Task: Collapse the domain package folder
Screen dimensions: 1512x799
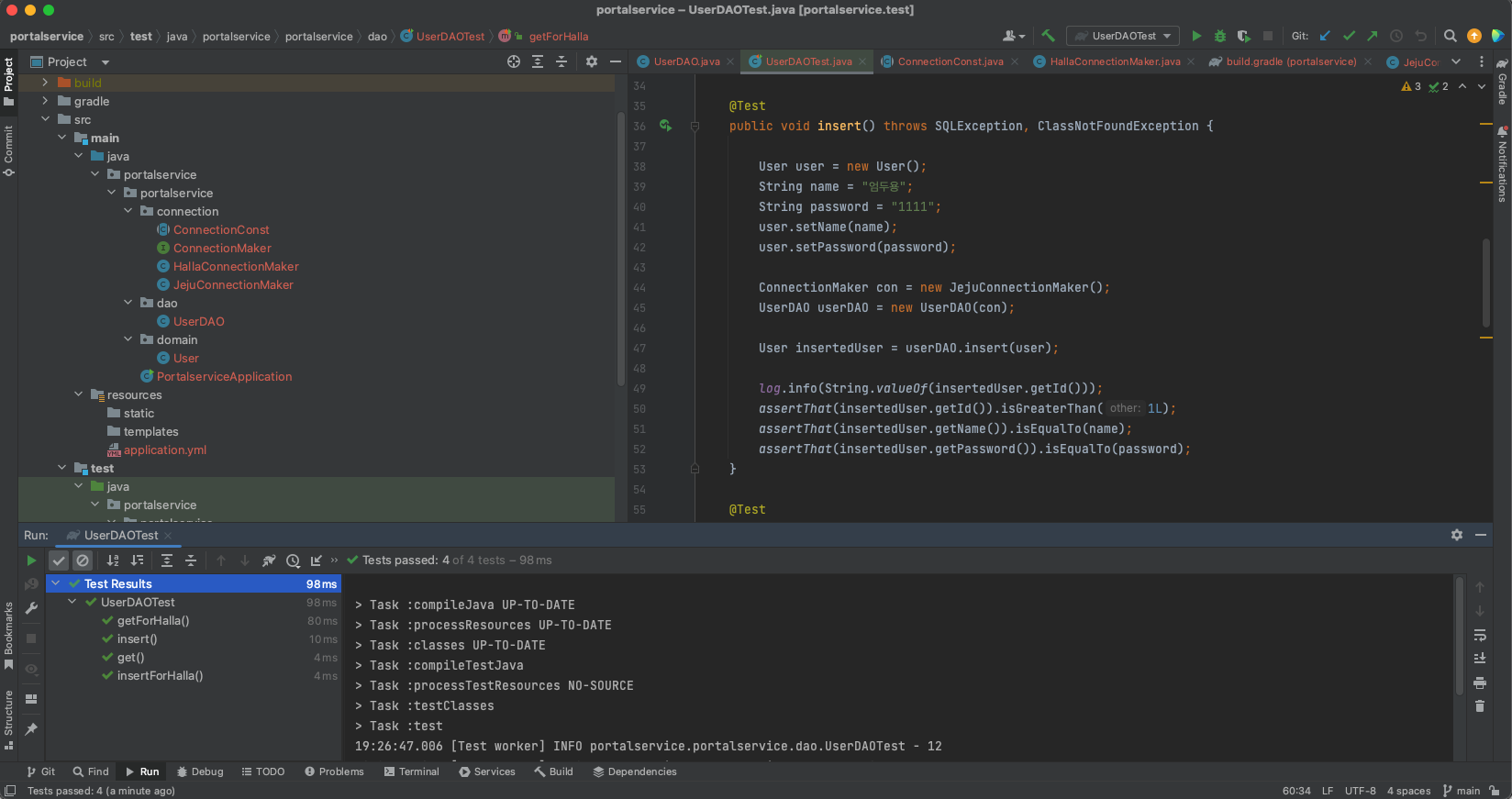Action: [x=128, y=339]
